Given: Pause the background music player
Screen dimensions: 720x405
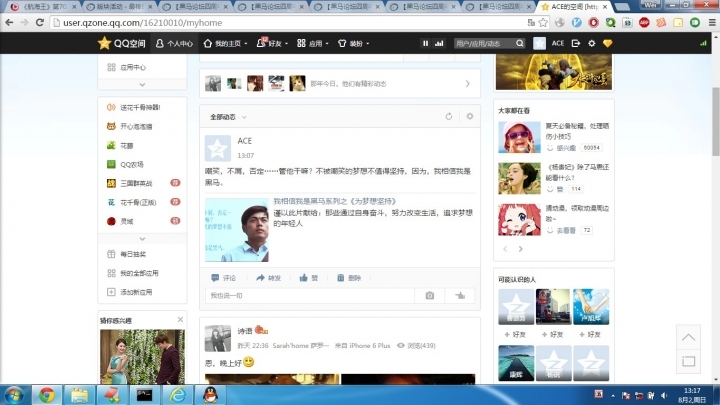Looking at the screenshot, I should coord(425,43).
